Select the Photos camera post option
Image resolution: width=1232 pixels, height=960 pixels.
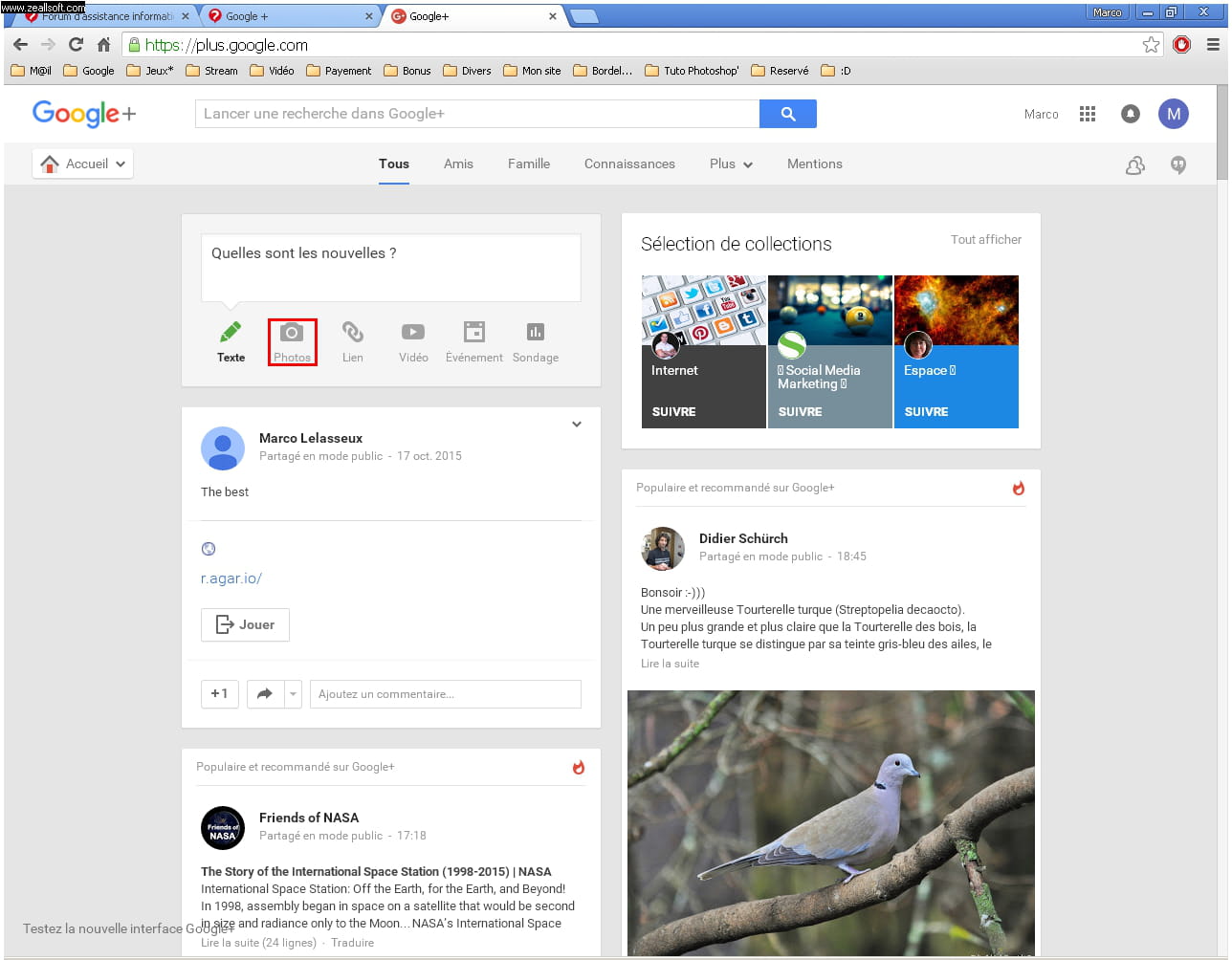click(x=292, y=342)
